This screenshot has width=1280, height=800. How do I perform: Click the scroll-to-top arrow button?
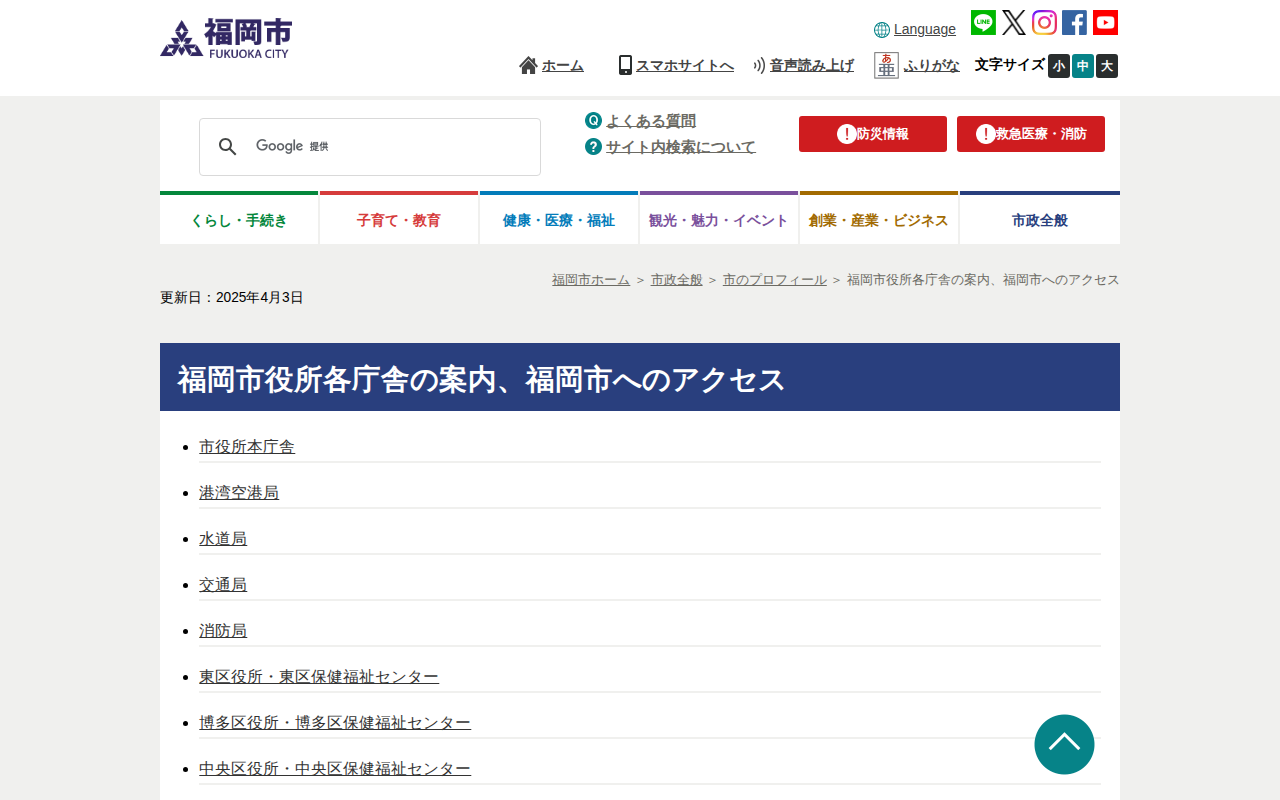point(1064,744)
